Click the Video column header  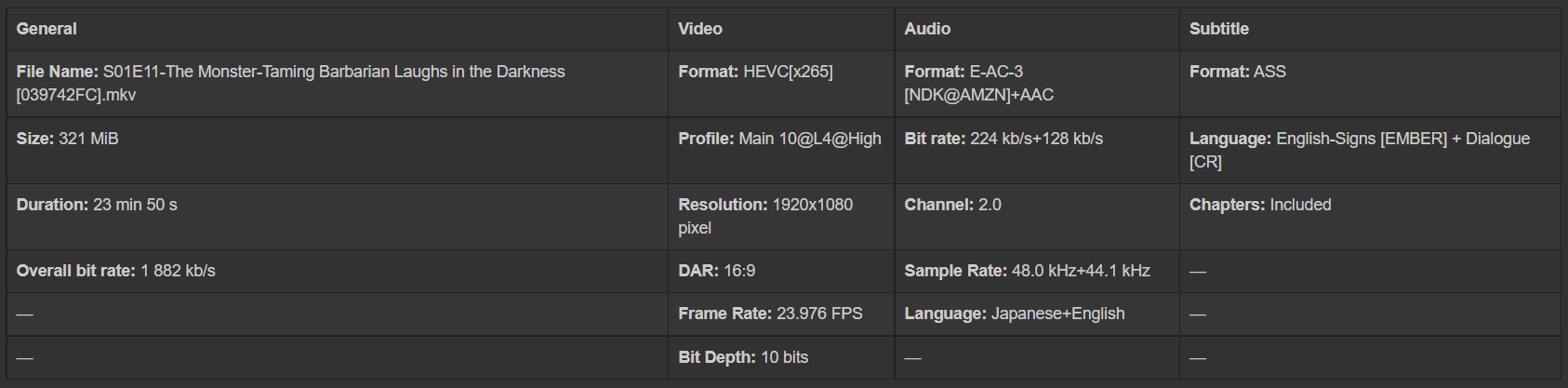coord(700,29)
